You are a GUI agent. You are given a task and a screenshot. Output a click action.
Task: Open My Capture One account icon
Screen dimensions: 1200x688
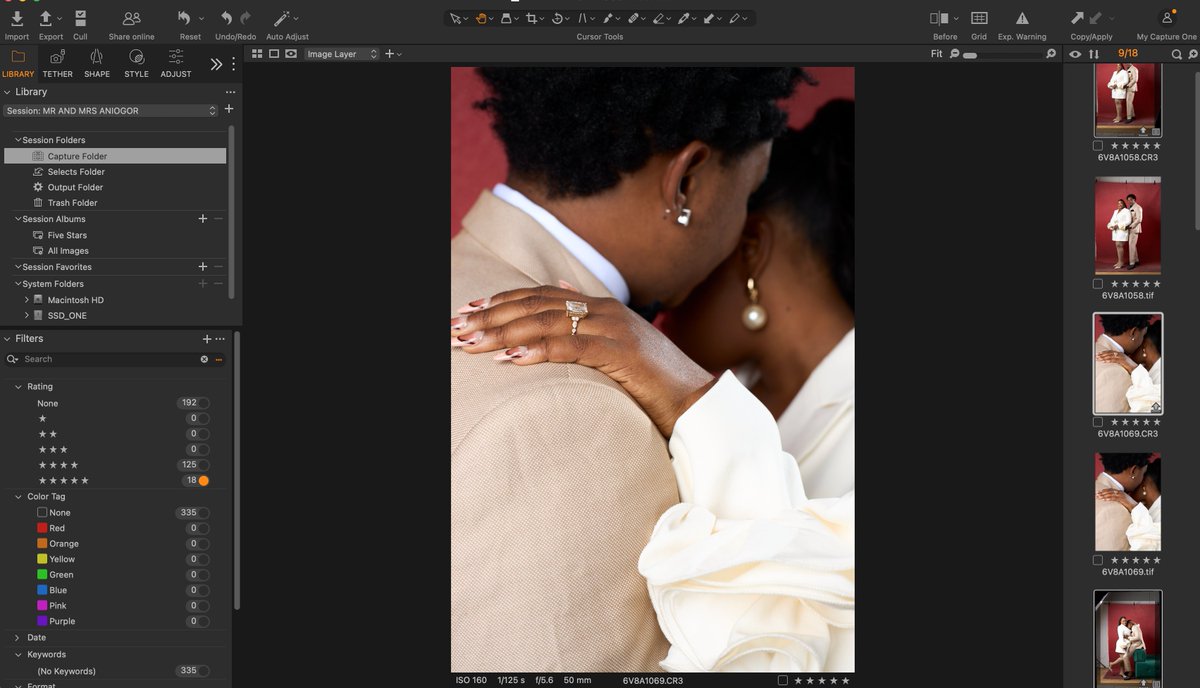1167,18
